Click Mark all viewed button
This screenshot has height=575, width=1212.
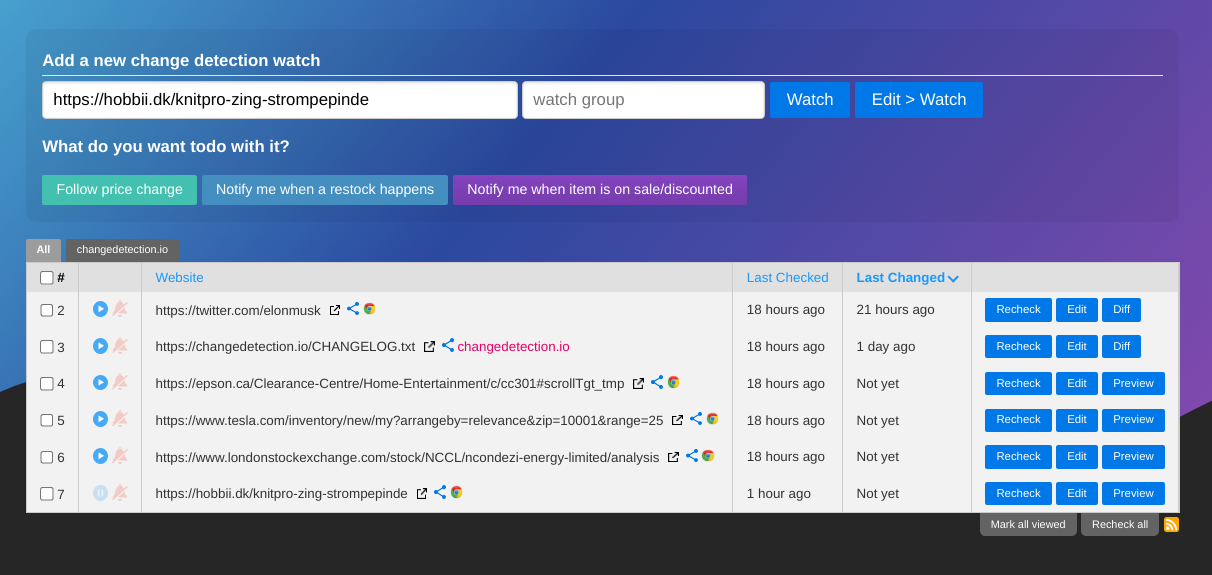click(1028, 524)
